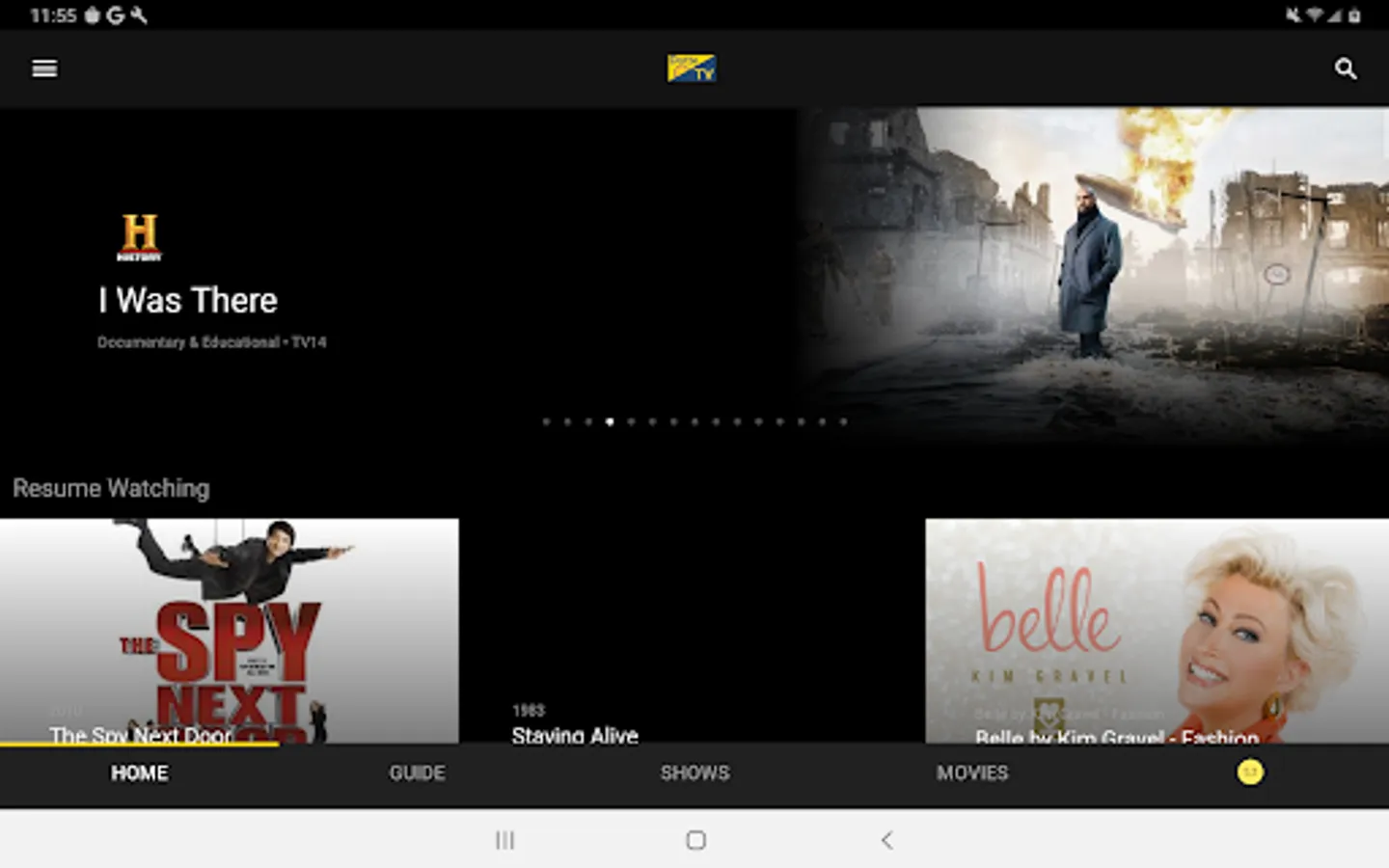Open the 'I Was There' featured title
This screenshot has height=868, width=1389.
(x=188, y=301)
